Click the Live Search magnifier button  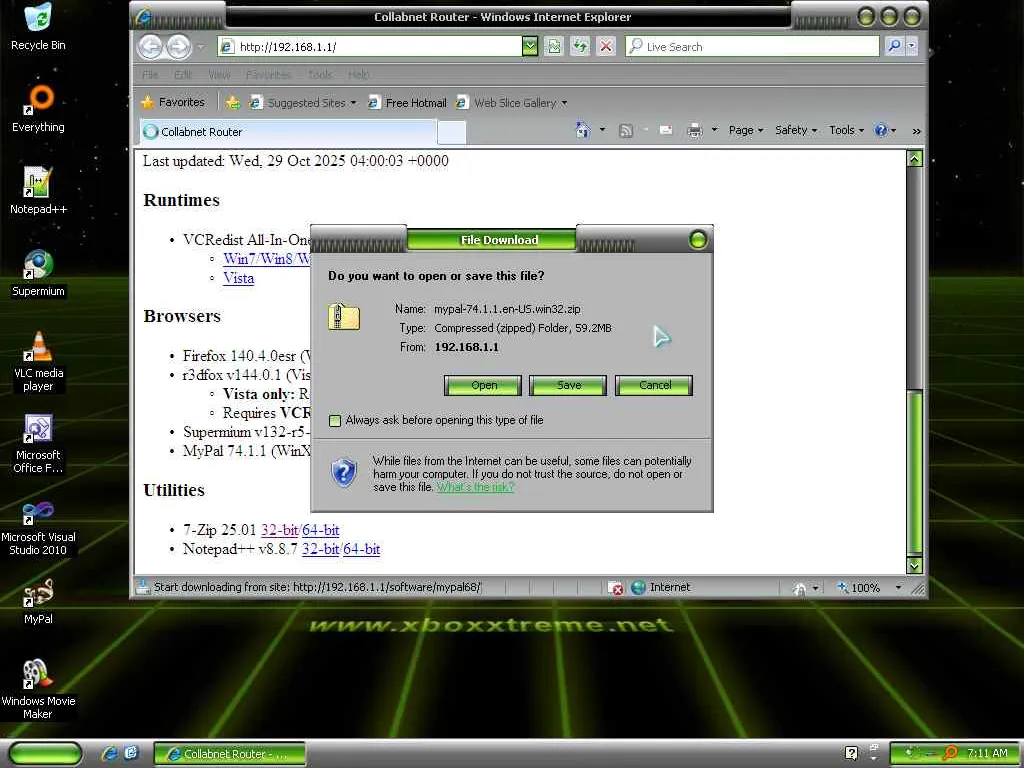tap(894, 46)
